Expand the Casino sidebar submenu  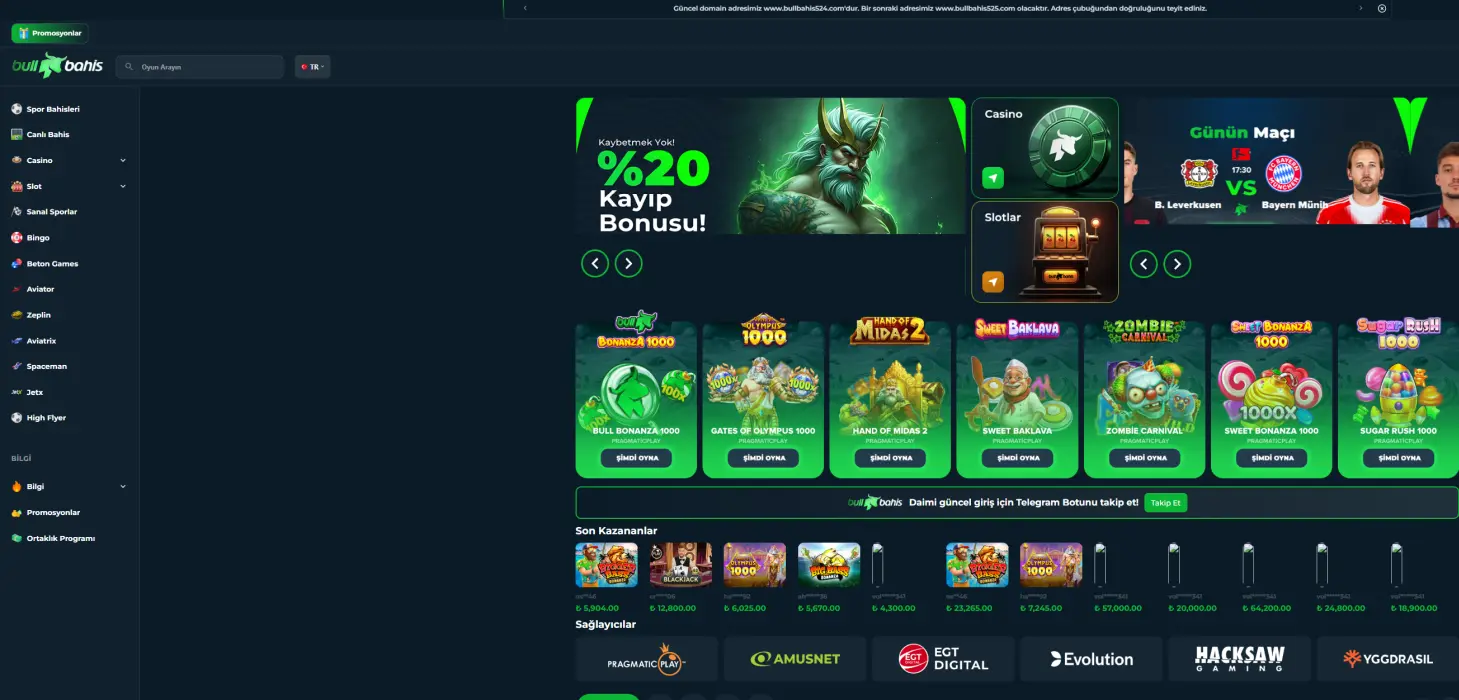click(x=123, y=160)
